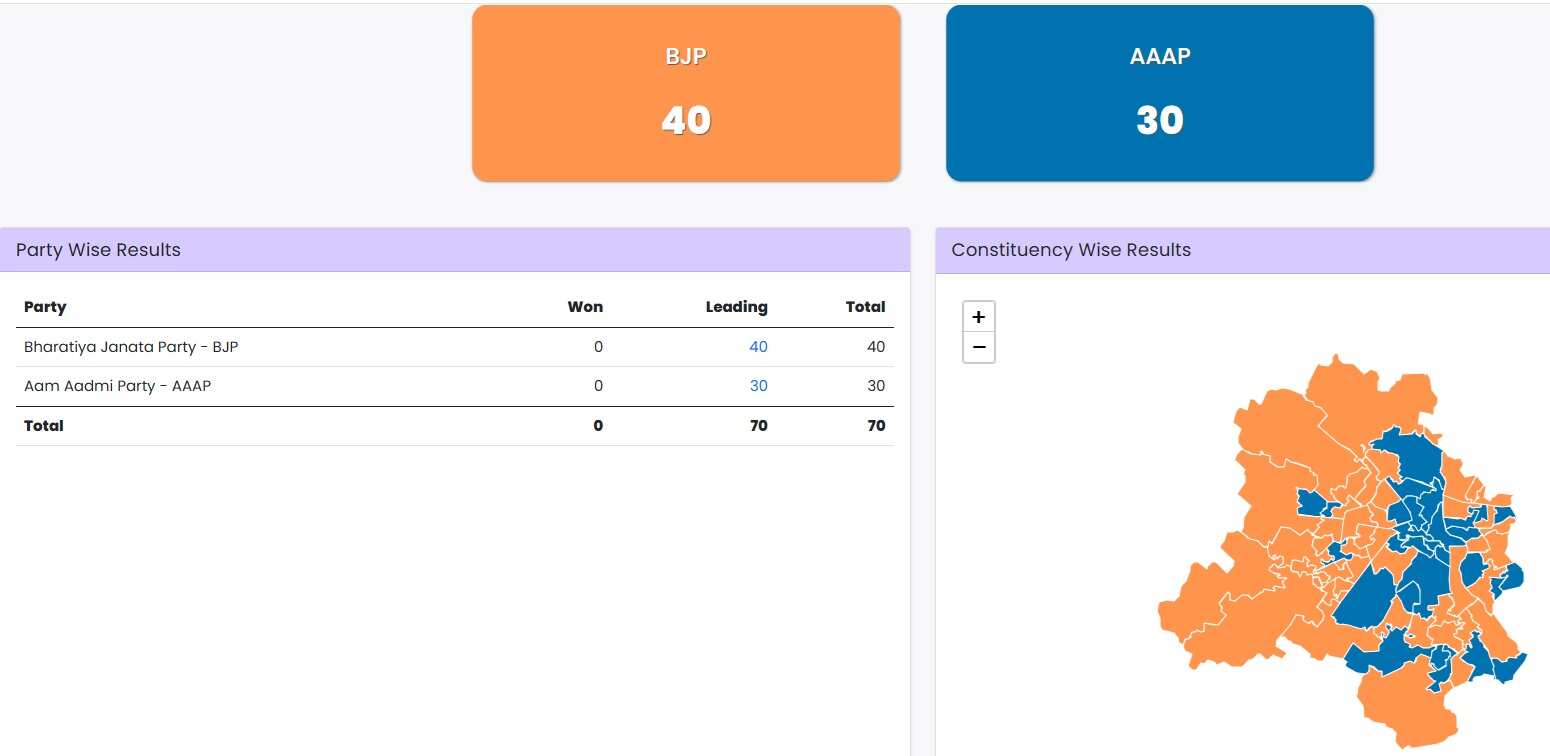This screenshot has height=756, width=1550.
Task: Pick the blue constituency on the map's eastern edge
Action: click(x=1510, y=577)
